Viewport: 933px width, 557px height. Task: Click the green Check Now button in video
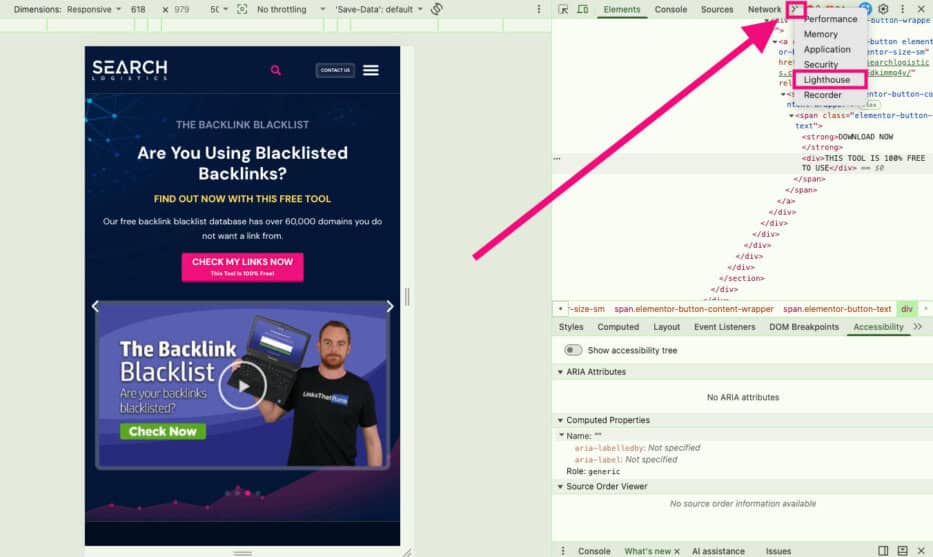pyautogui.click(x=162, y=431)
